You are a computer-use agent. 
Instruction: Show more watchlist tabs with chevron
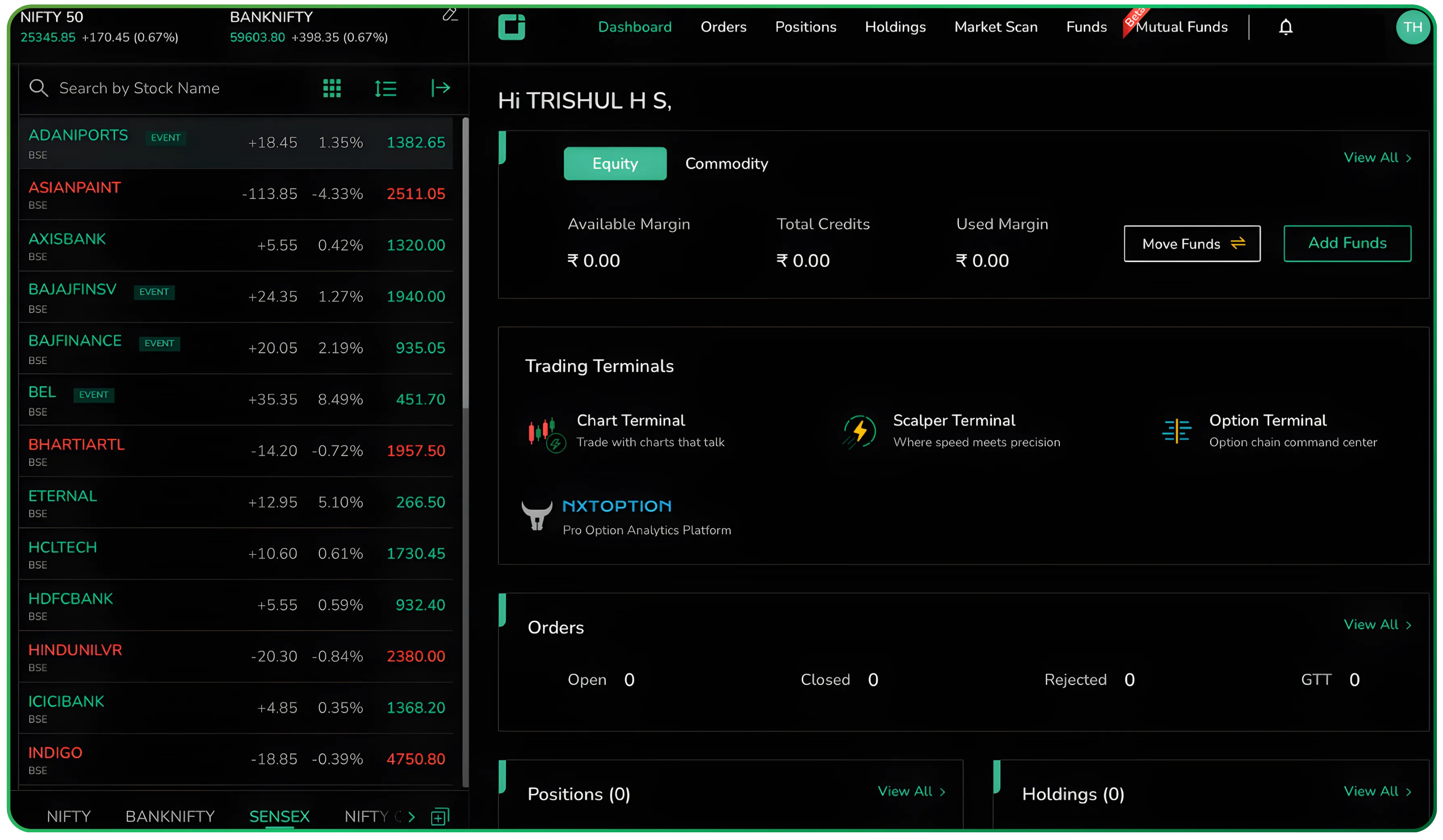(411, 817)
